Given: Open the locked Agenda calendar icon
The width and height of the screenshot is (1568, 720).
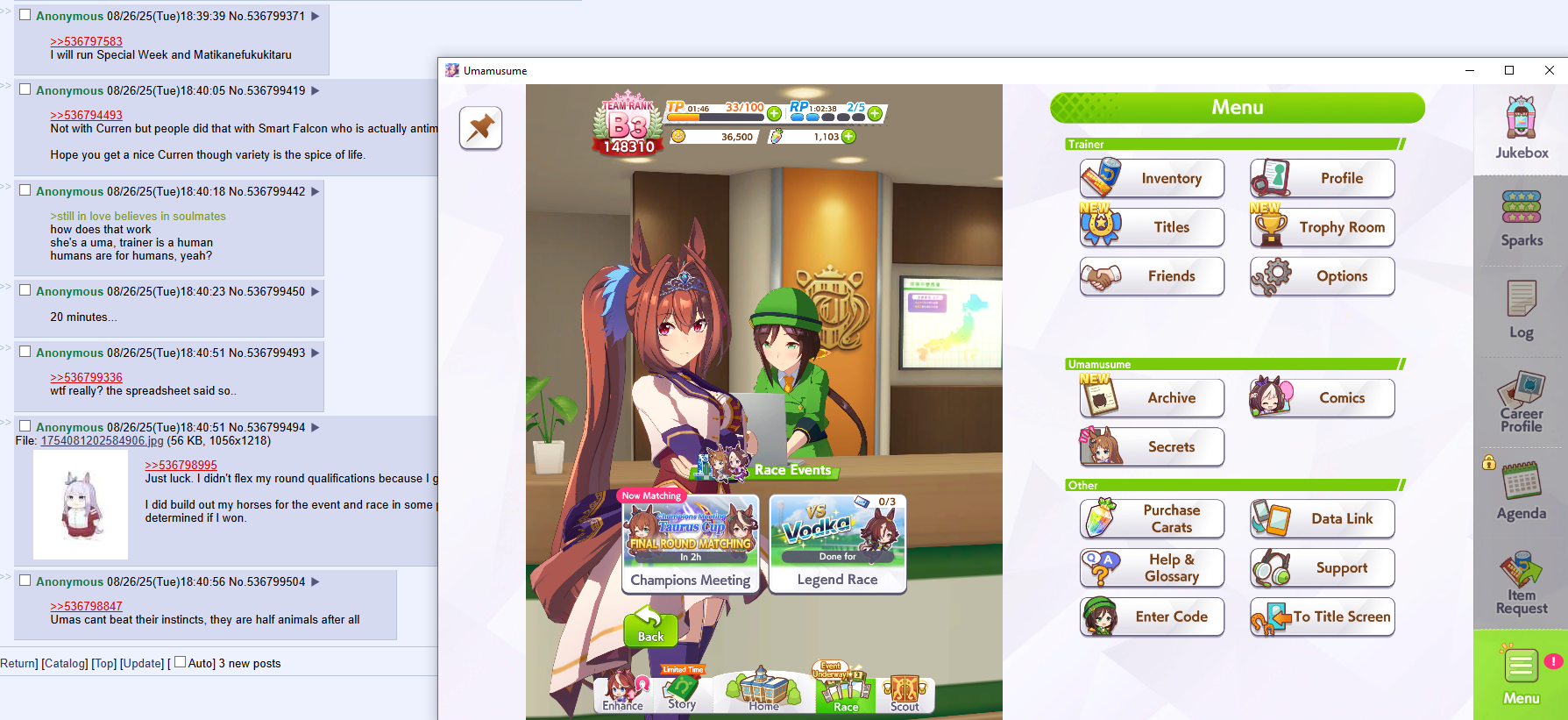Looking at the screenshot, I should pos(1522,491).
